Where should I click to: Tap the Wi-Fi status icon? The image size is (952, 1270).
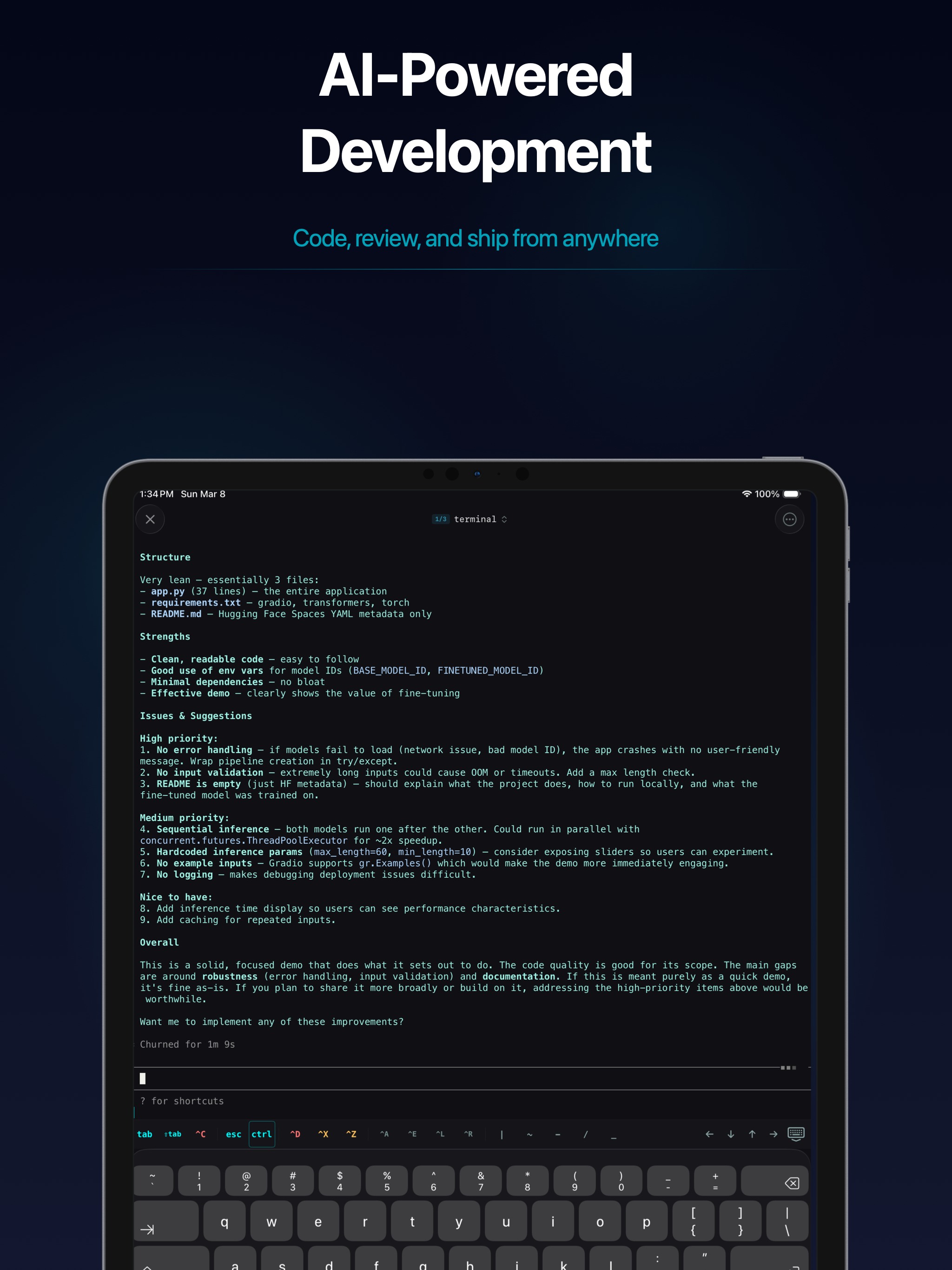tap(747, 494)
